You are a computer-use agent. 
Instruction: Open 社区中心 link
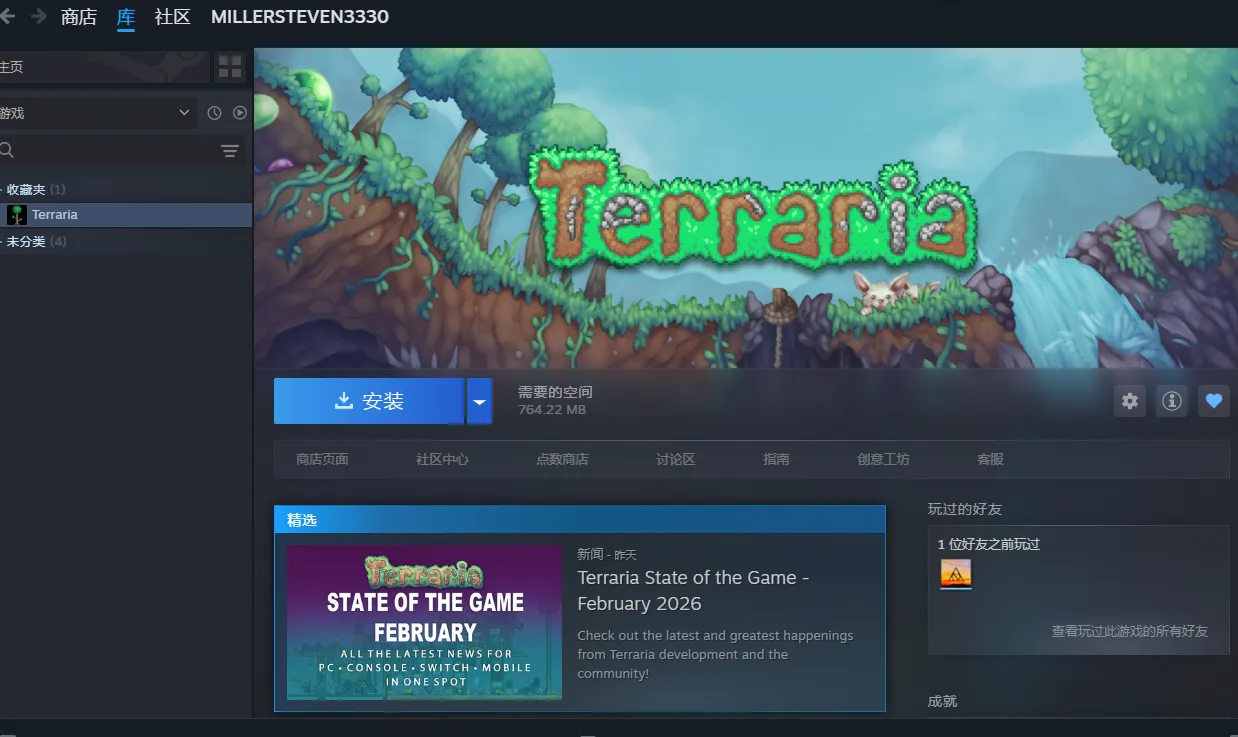(x=442, y=459)
